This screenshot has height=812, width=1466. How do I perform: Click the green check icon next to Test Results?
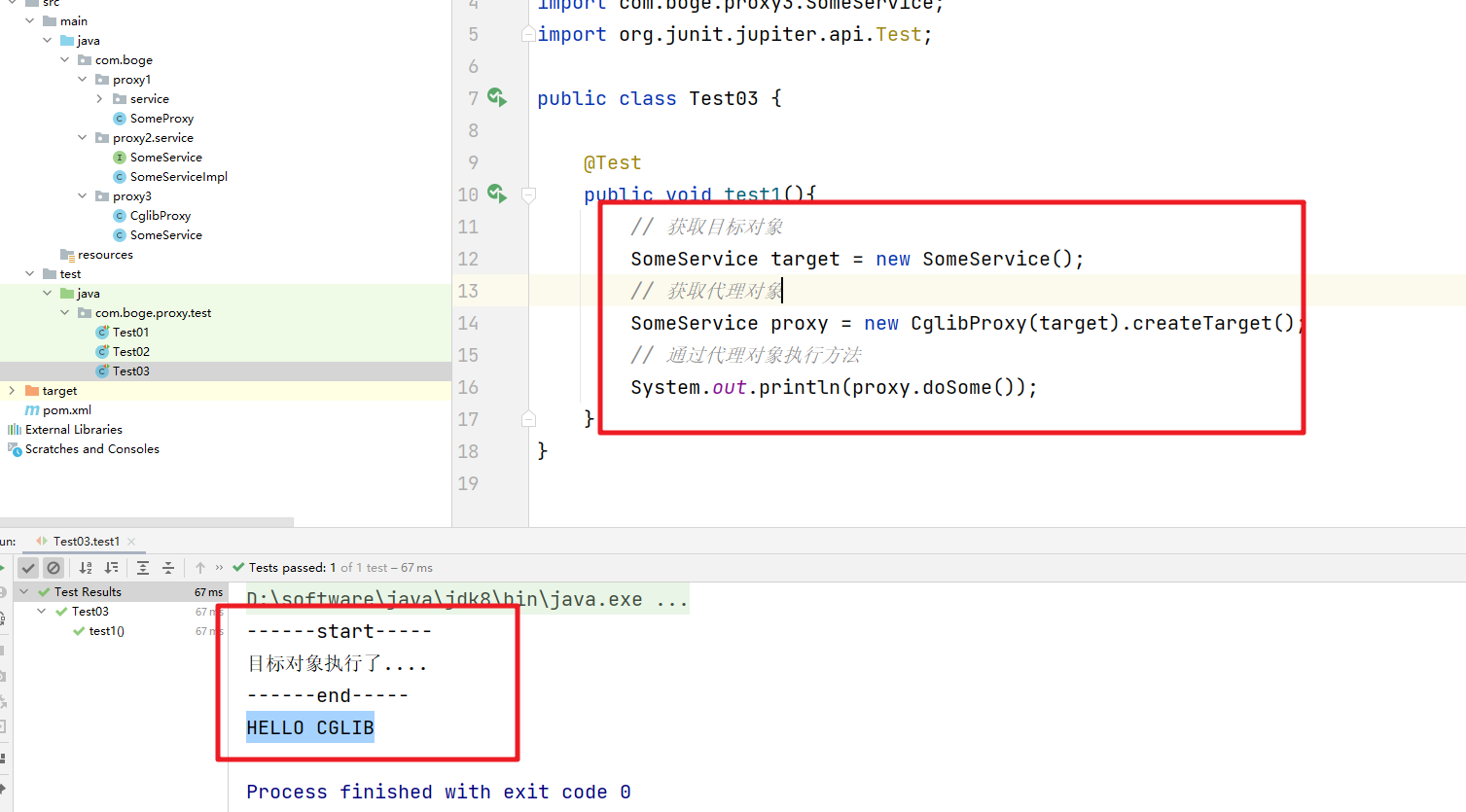click(x=44, y=591)
